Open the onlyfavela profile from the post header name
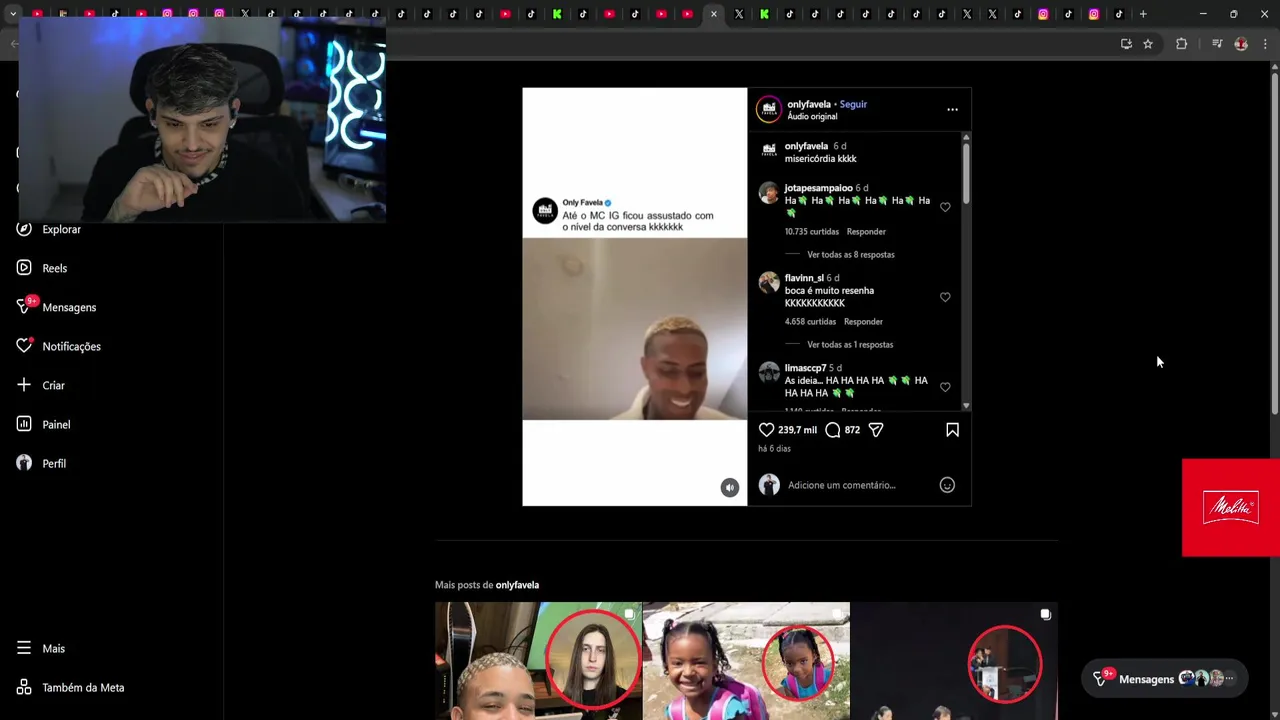Screen dimensions: 1280x720 tap(809, 104)
